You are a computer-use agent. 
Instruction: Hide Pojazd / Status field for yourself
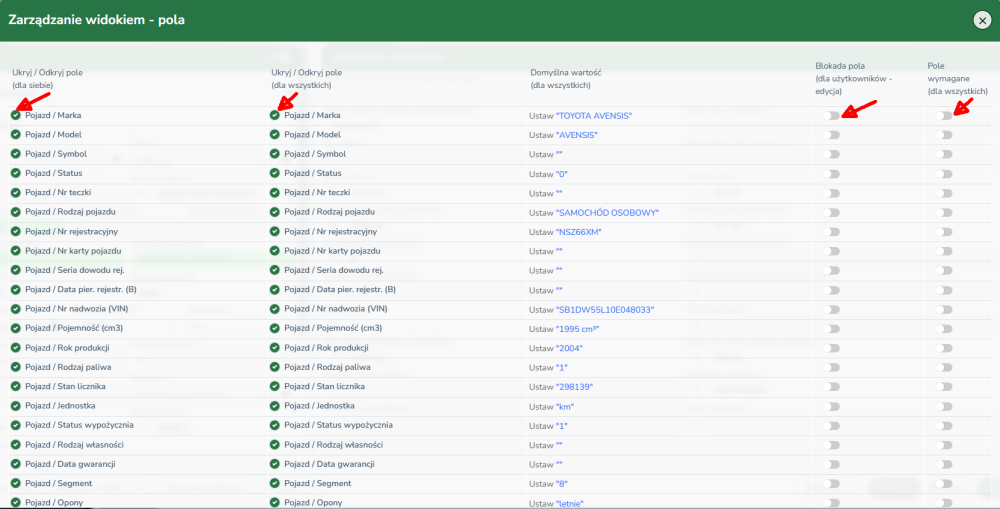15,173
